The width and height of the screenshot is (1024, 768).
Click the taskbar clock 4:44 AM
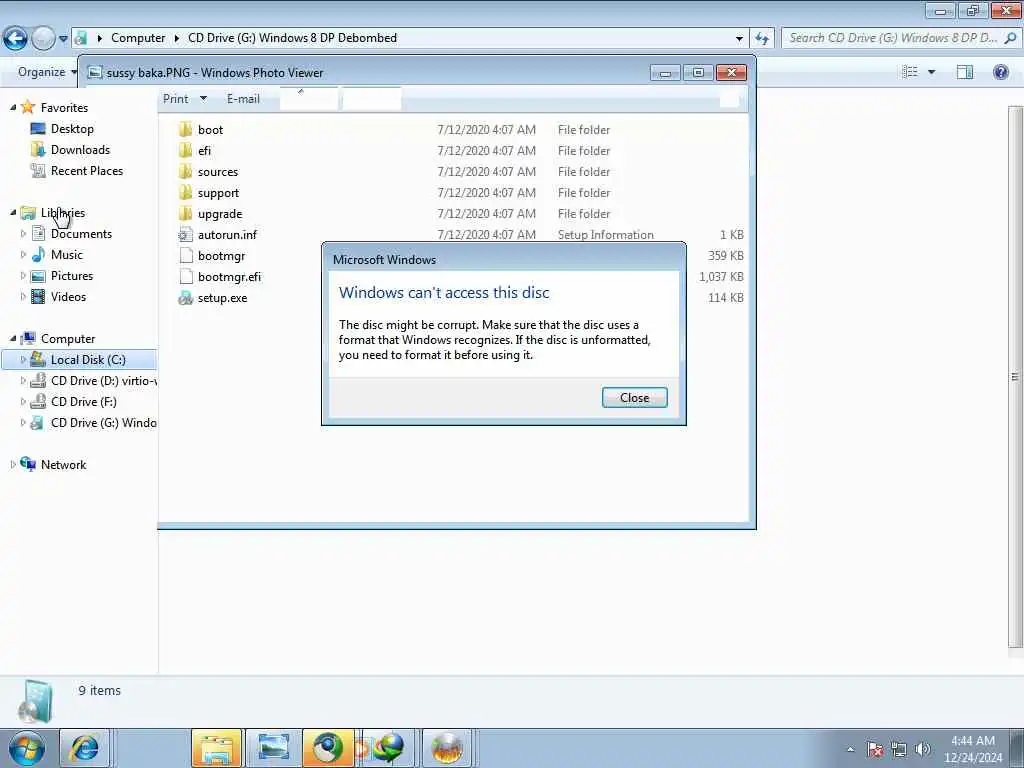pyautogui.click(x=972, y=741)
